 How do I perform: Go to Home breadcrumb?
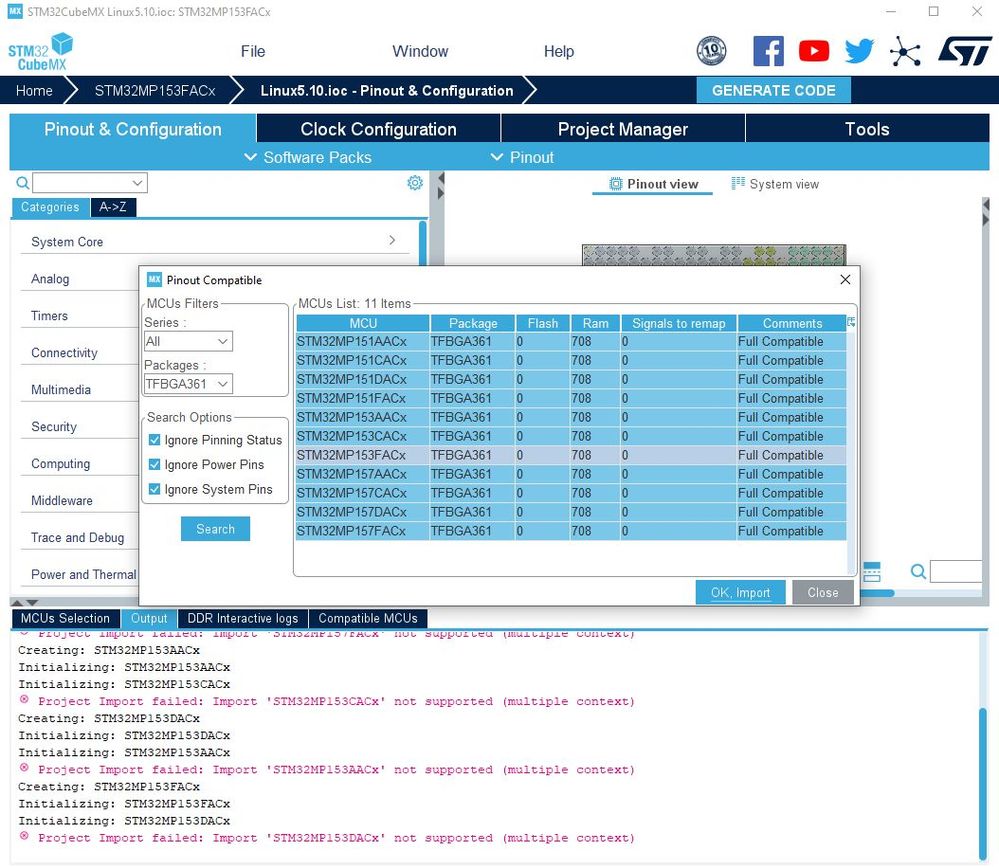tap(34, 90)
